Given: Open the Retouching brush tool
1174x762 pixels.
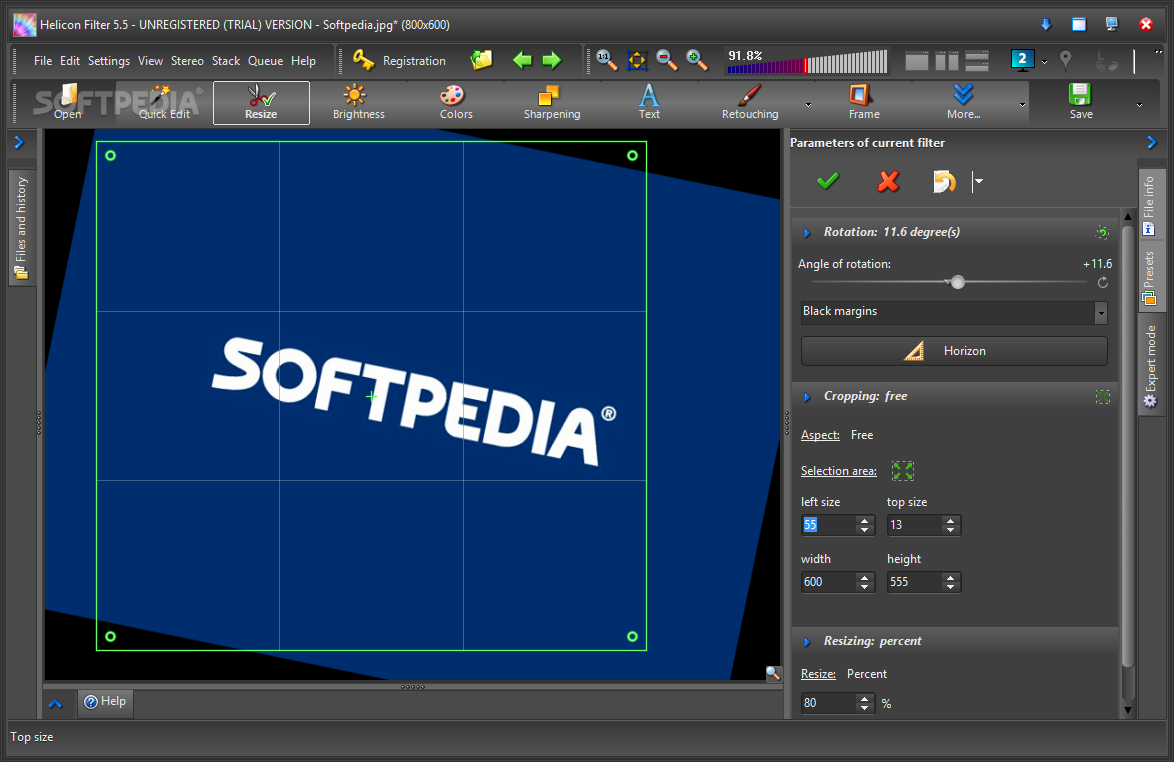Looking at the screenshot, I should tap(749, 102).
